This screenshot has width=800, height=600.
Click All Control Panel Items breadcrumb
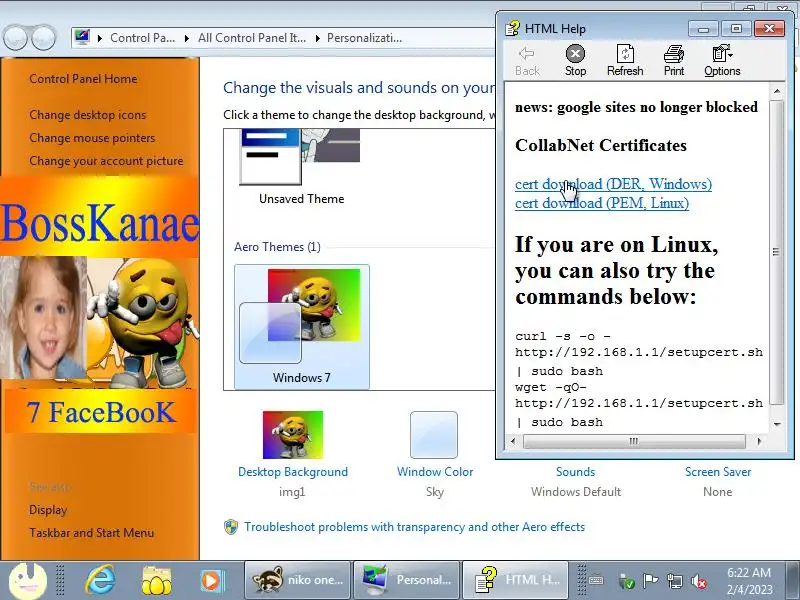pos(252,38)
